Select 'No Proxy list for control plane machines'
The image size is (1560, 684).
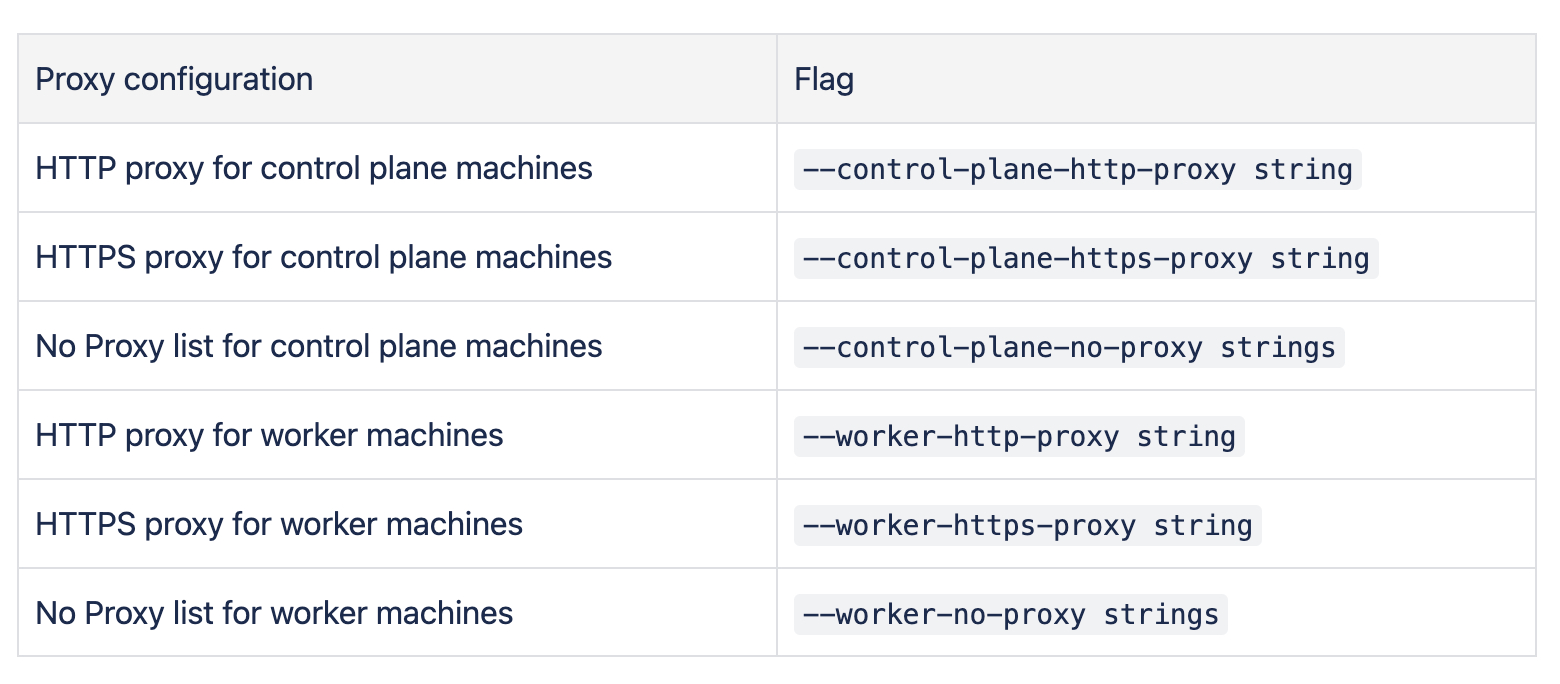319,346
